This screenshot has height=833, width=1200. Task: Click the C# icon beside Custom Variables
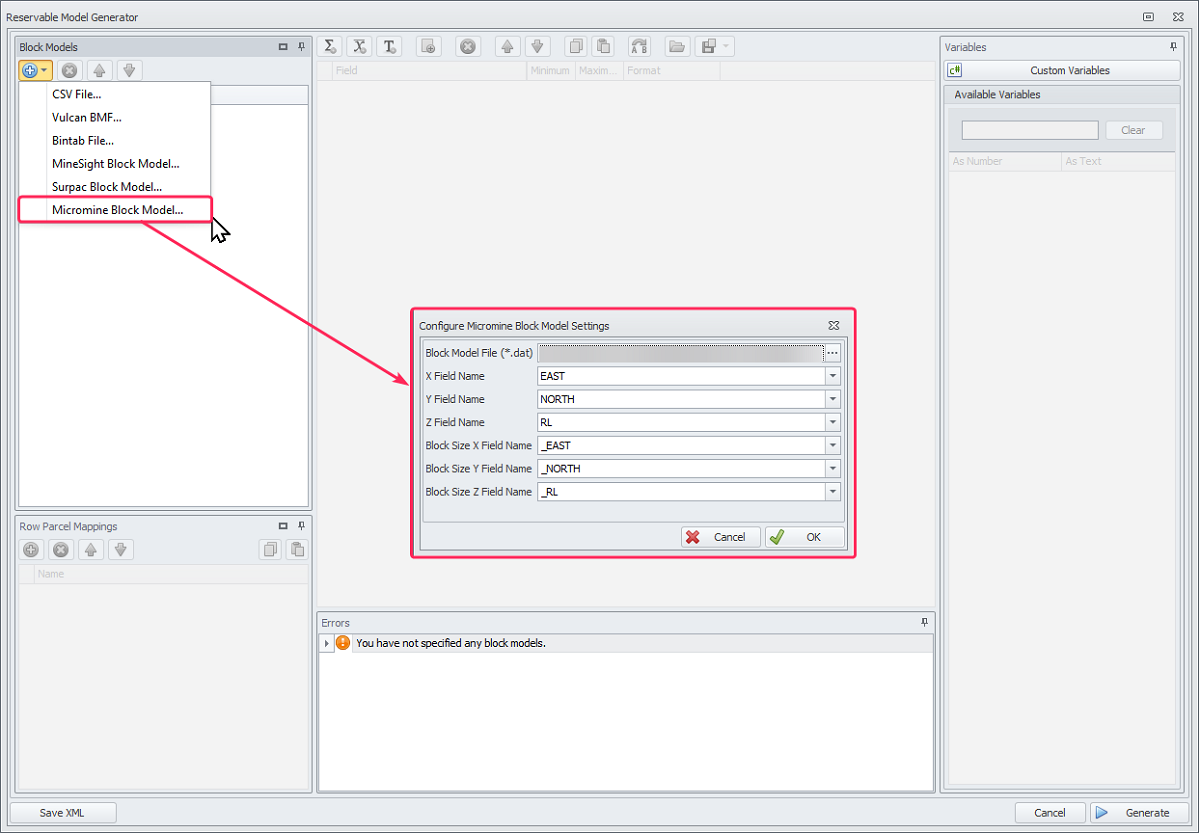click(955, 70)
